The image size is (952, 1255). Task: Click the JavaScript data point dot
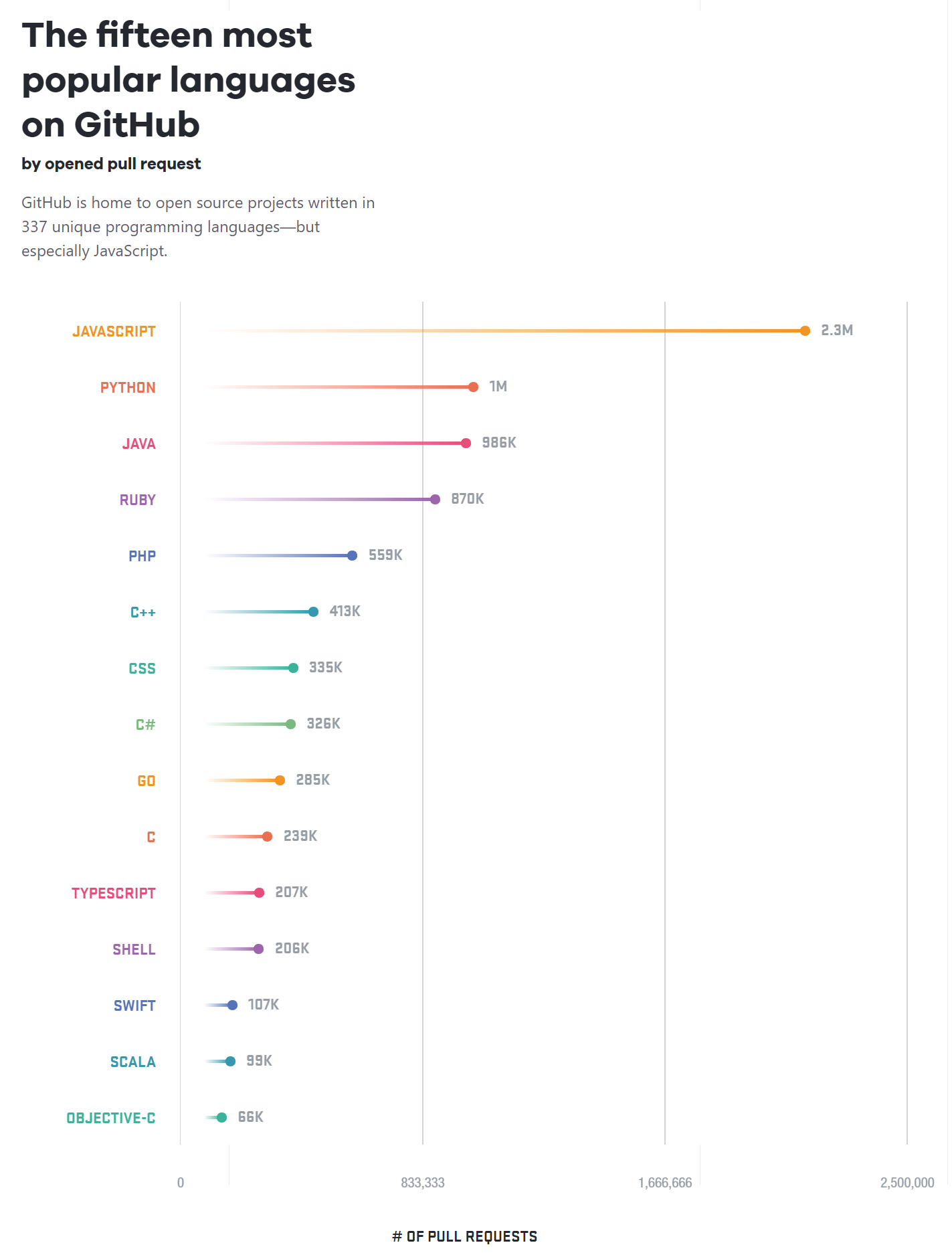(x=805, y=330)
